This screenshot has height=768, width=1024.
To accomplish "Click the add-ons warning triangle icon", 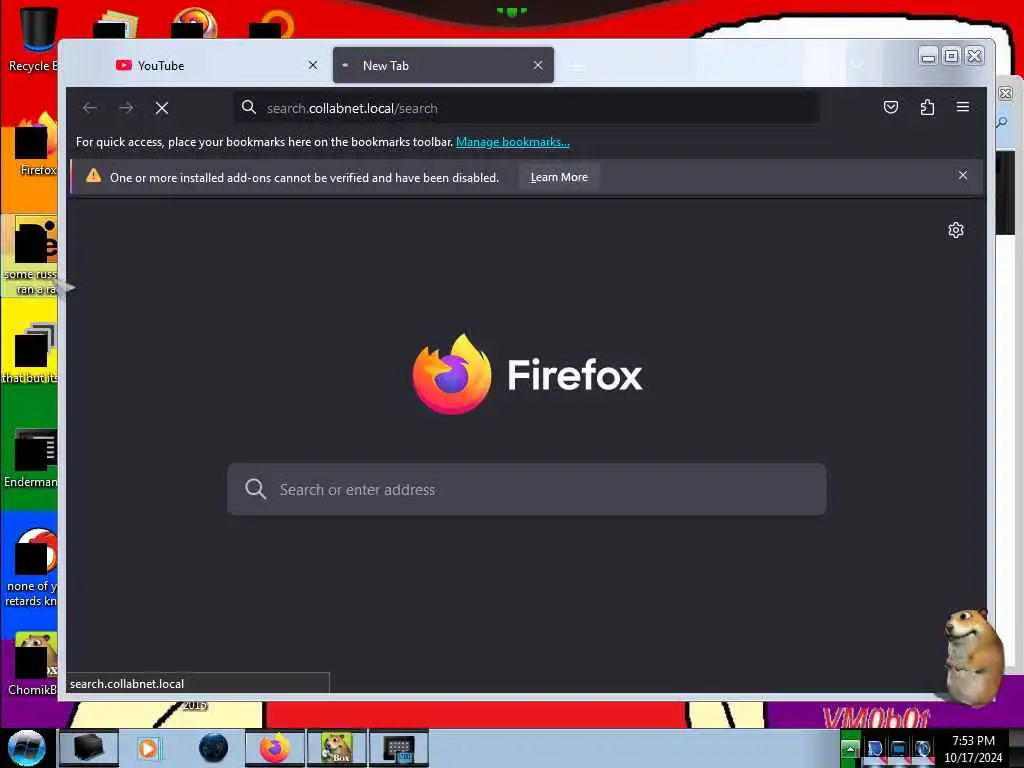I will (x=93, y=176).
